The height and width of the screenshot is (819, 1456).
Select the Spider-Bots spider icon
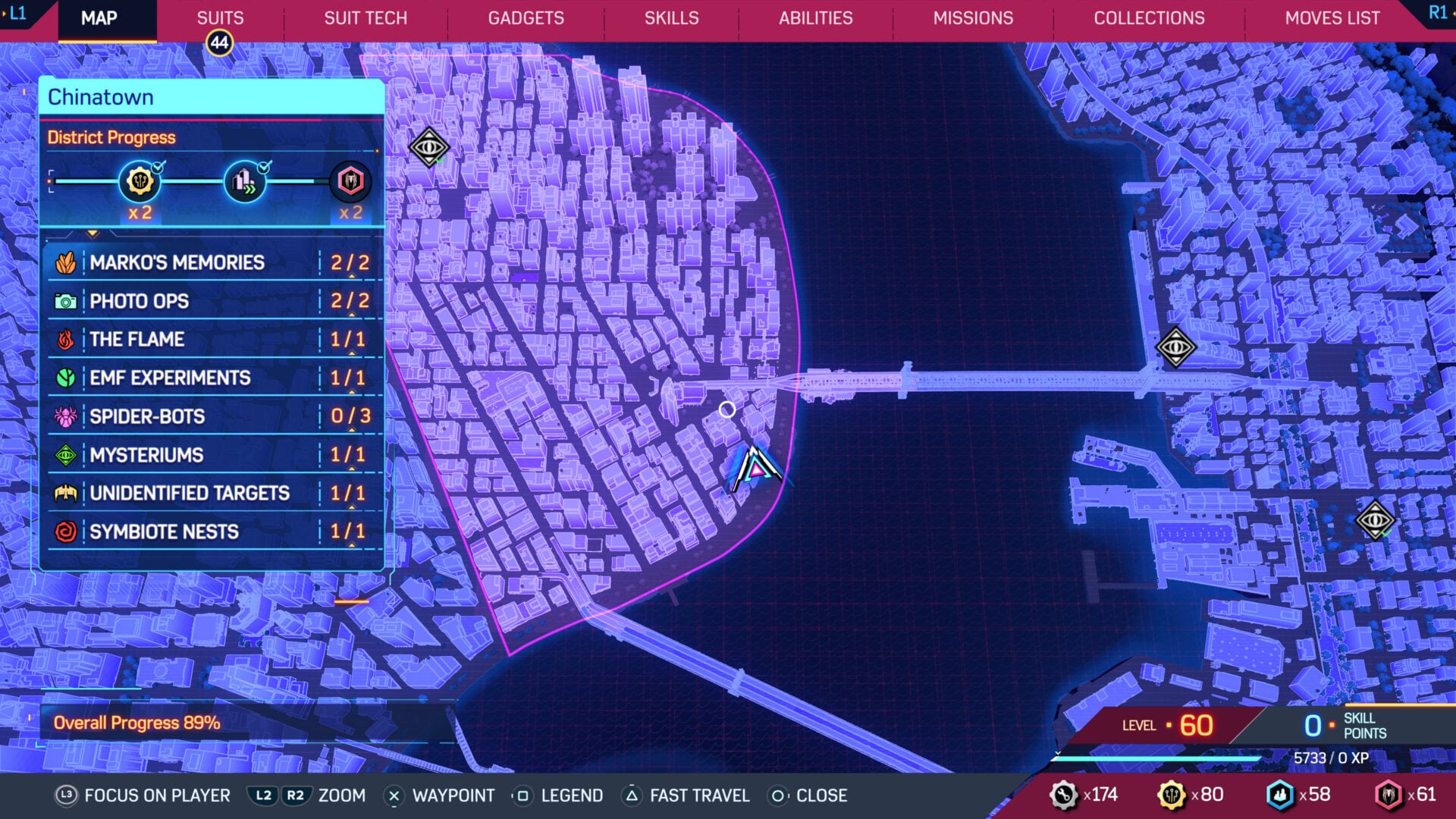(67, 416)
